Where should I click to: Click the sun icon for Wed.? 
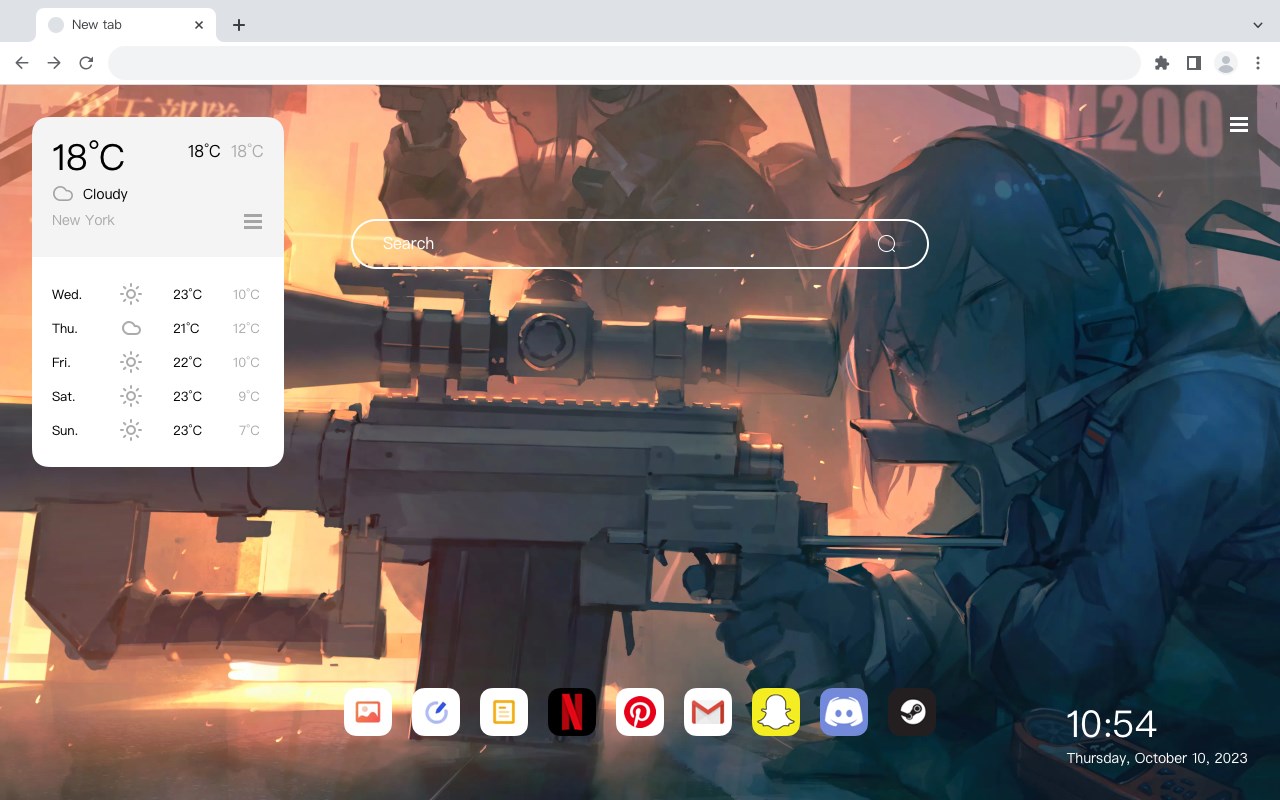tap(131, 294)
